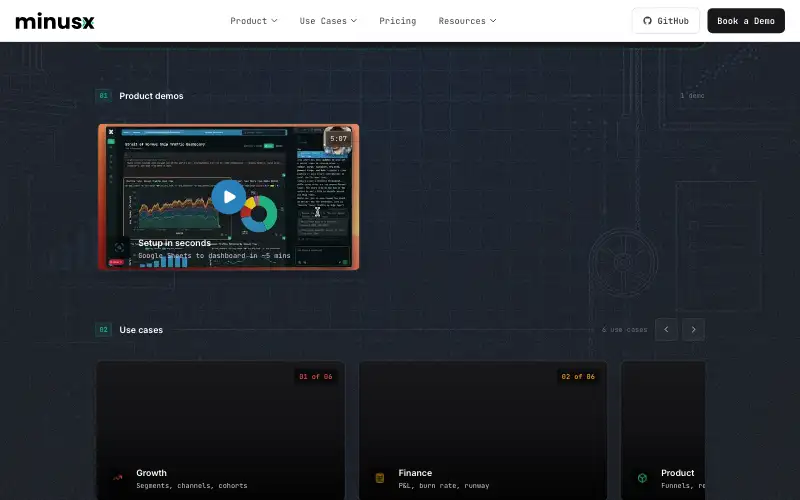Open the Resources dropdown
This screenshot has height=500, width=800.
click(x=467, y=21)
